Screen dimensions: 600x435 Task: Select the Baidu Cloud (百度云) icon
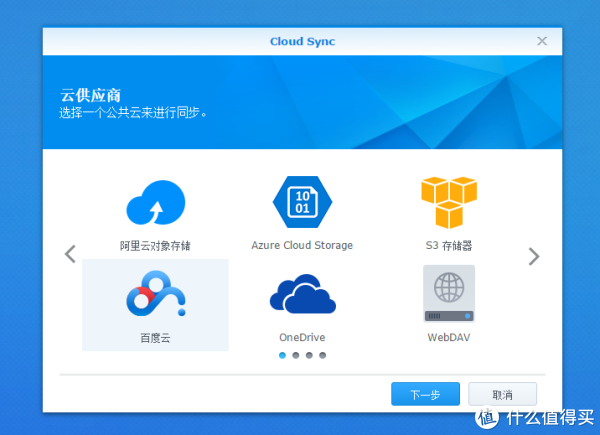coord(155,295)
